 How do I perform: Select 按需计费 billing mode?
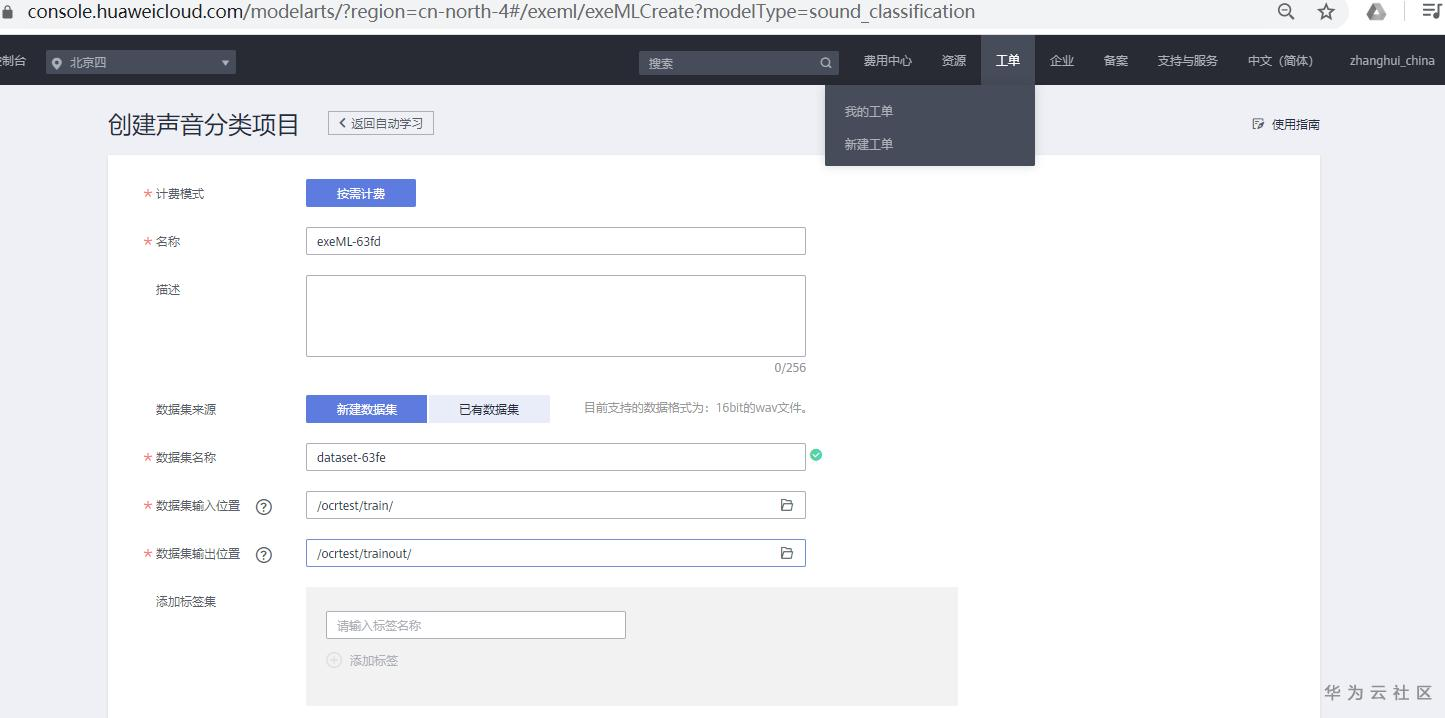[361, 193]
